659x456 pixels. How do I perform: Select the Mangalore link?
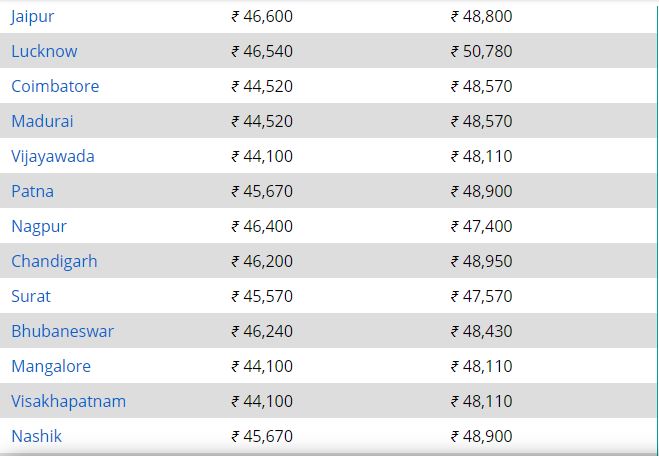[x=51, y=367]
